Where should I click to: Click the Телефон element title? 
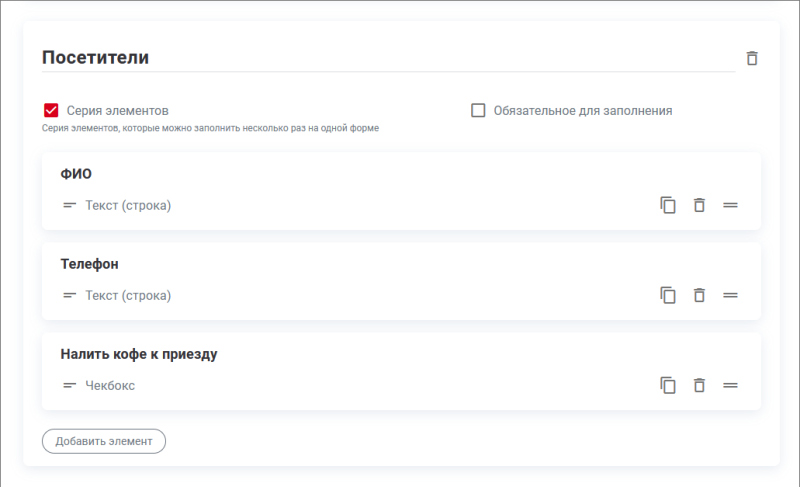90,264
